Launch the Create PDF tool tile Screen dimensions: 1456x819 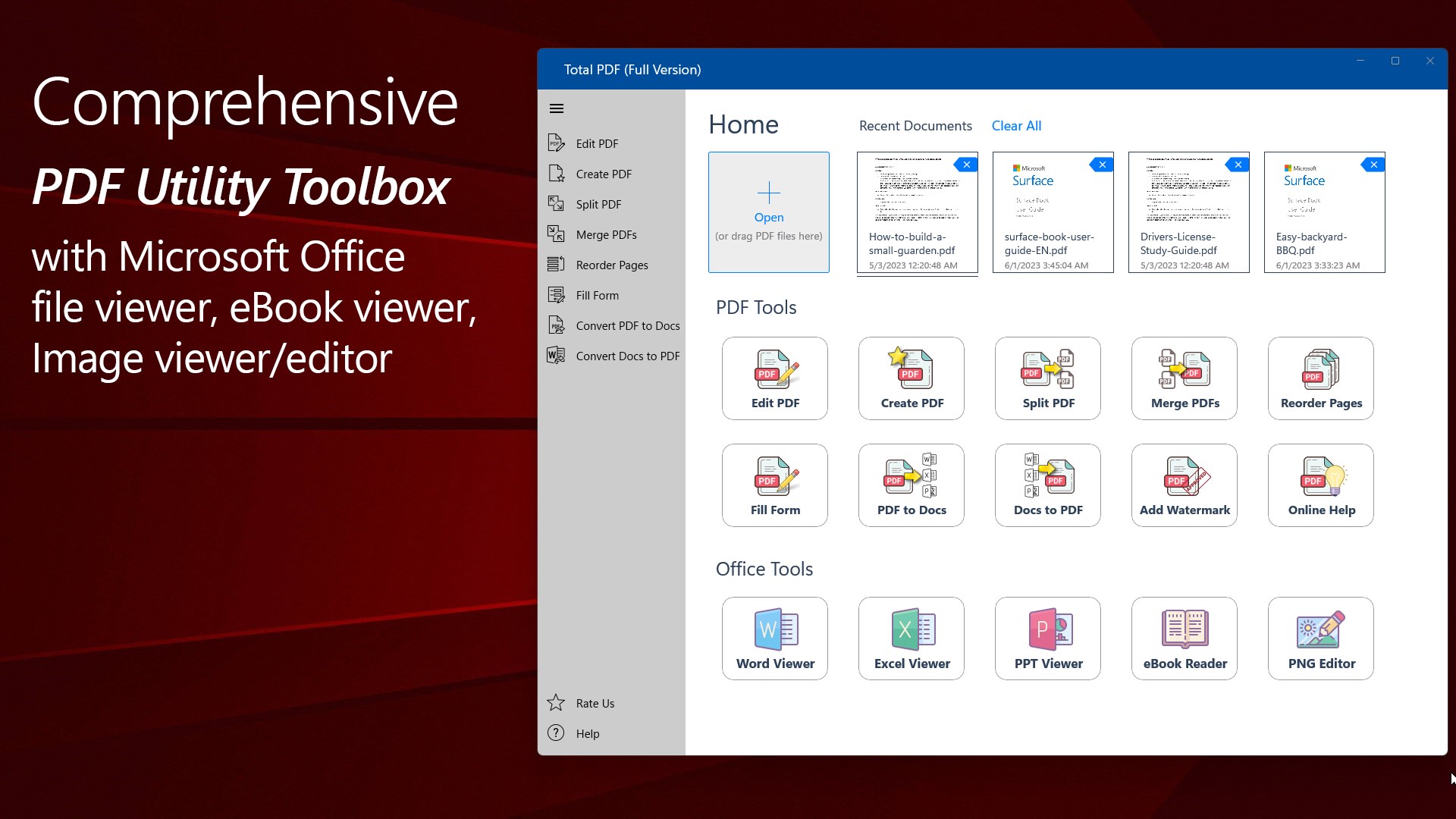(x=911, y=378)
